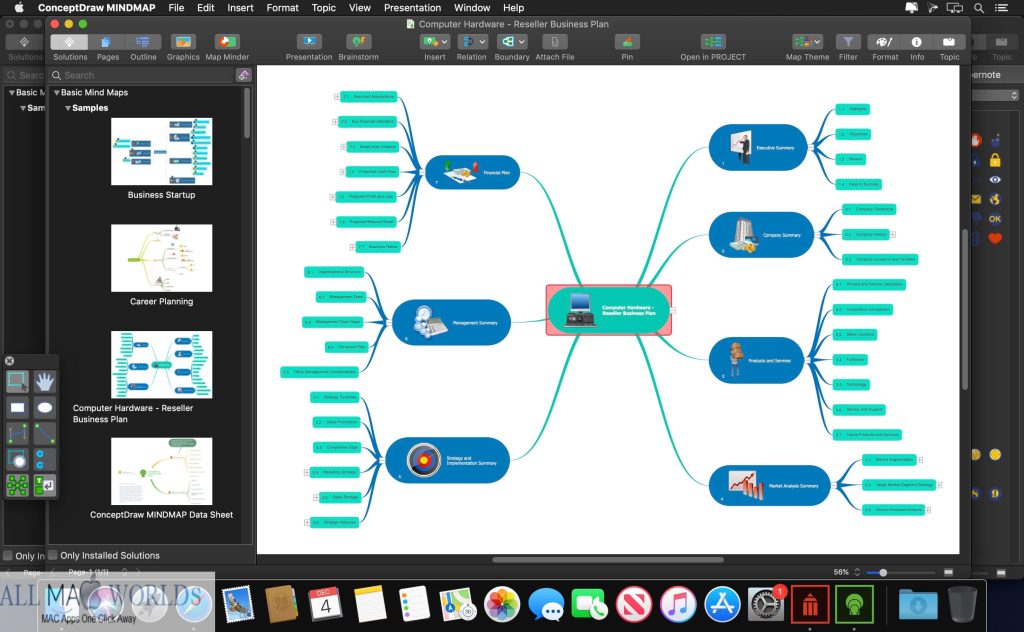Image resolution: width=1024 pixels, height=632 pixels.
Task: Click the yellow padlock symbol in the right panel
Action: point(995,160)
